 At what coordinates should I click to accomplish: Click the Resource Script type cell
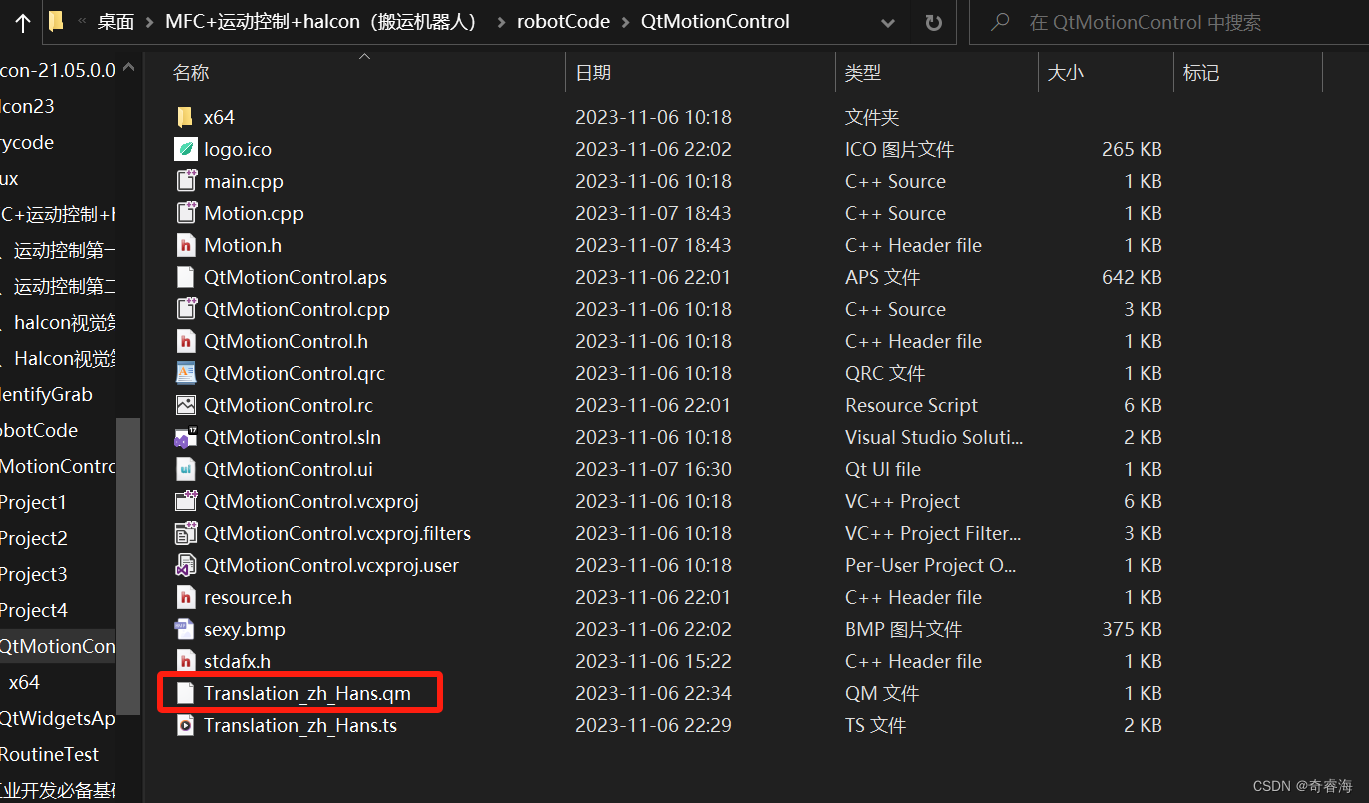point(912,405)
